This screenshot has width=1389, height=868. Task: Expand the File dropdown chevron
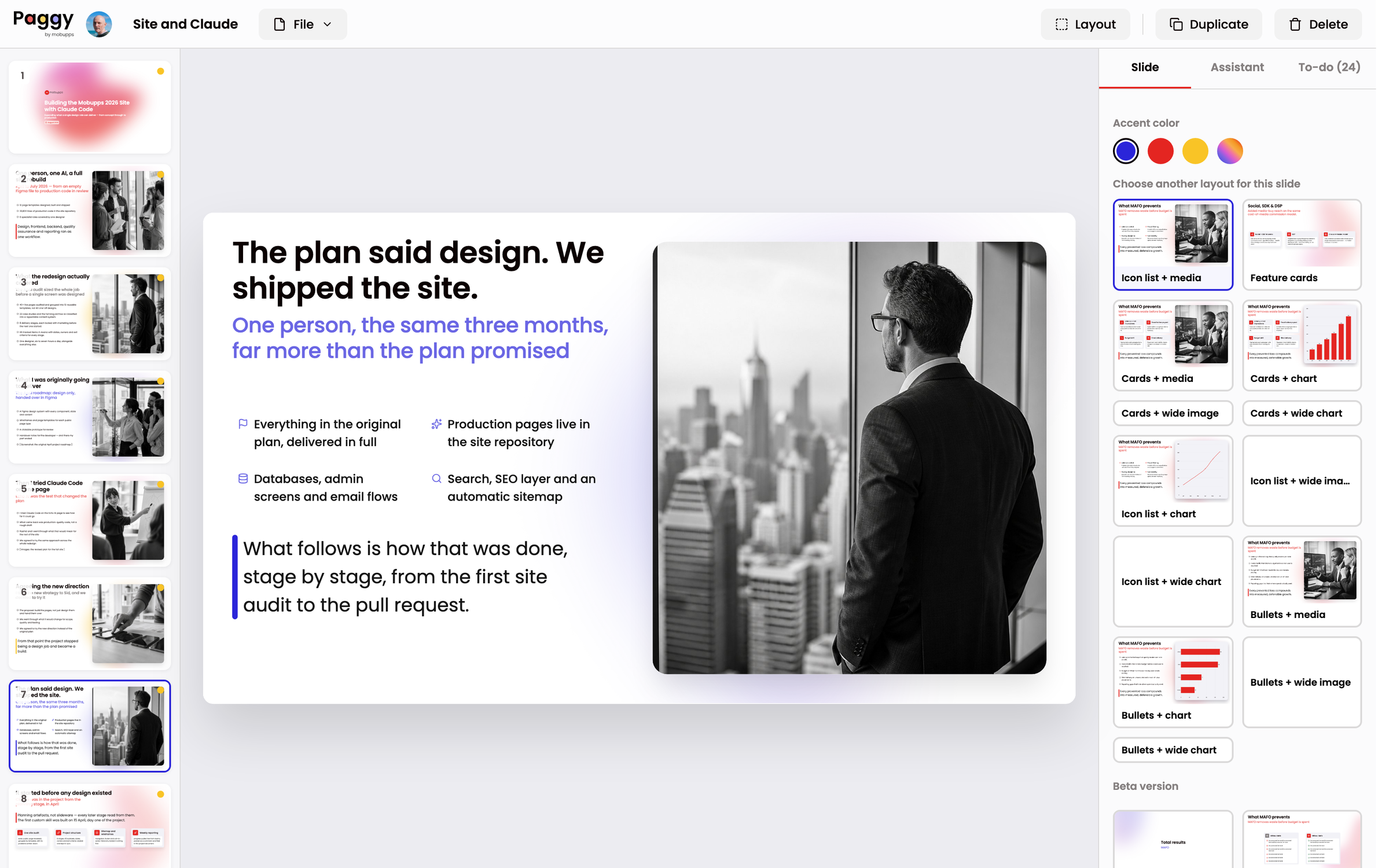point(328,24)
